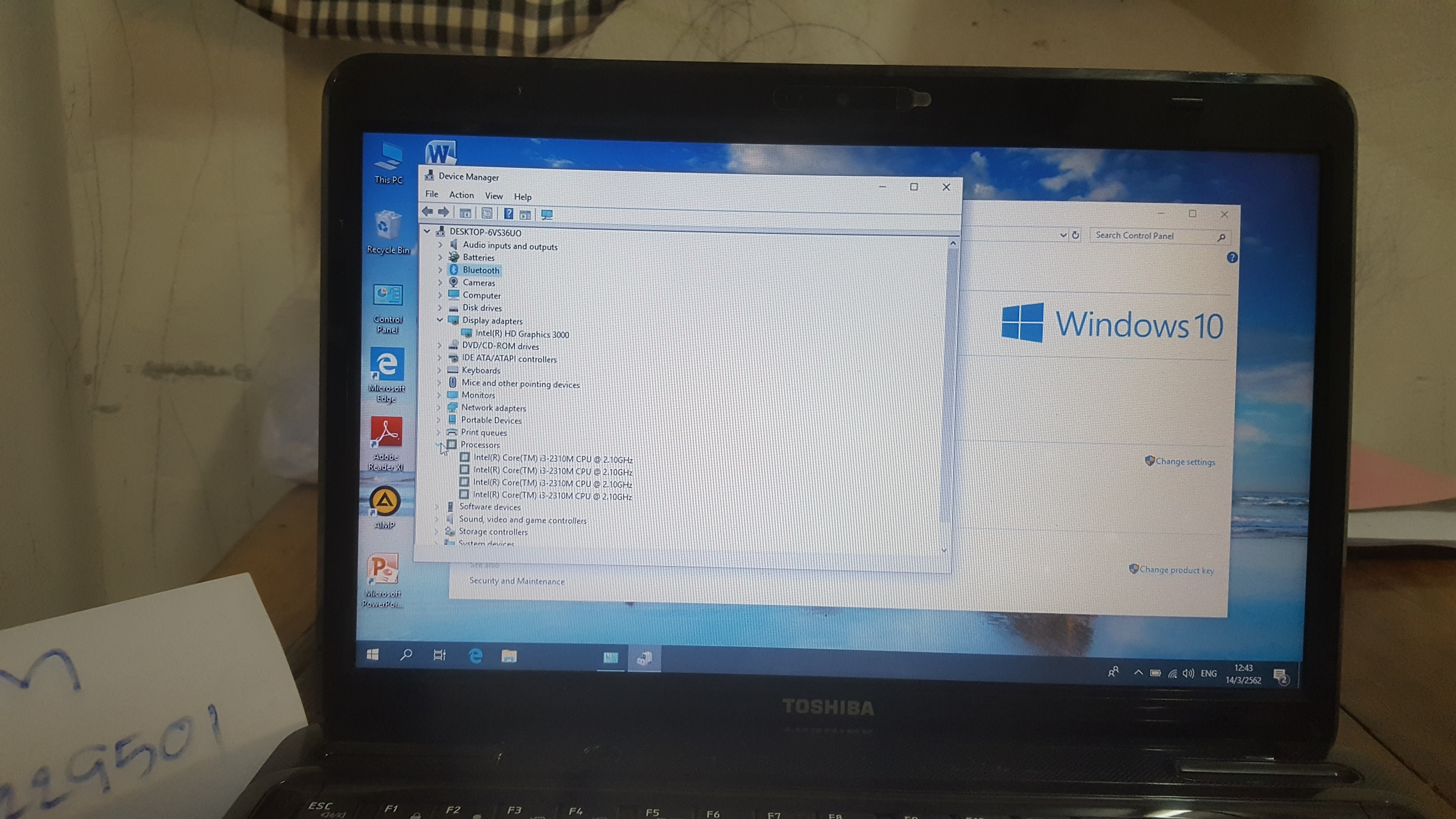This screenshot has width=1456, height=819.
Task: Select the Monitors category row
Action: pyautogui.click(x=471, y=395)
